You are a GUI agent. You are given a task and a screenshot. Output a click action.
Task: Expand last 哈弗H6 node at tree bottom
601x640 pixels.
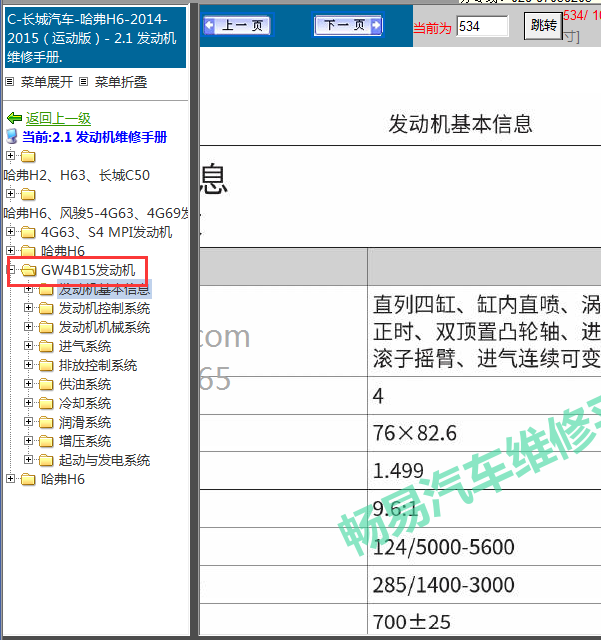pos(11,479)
